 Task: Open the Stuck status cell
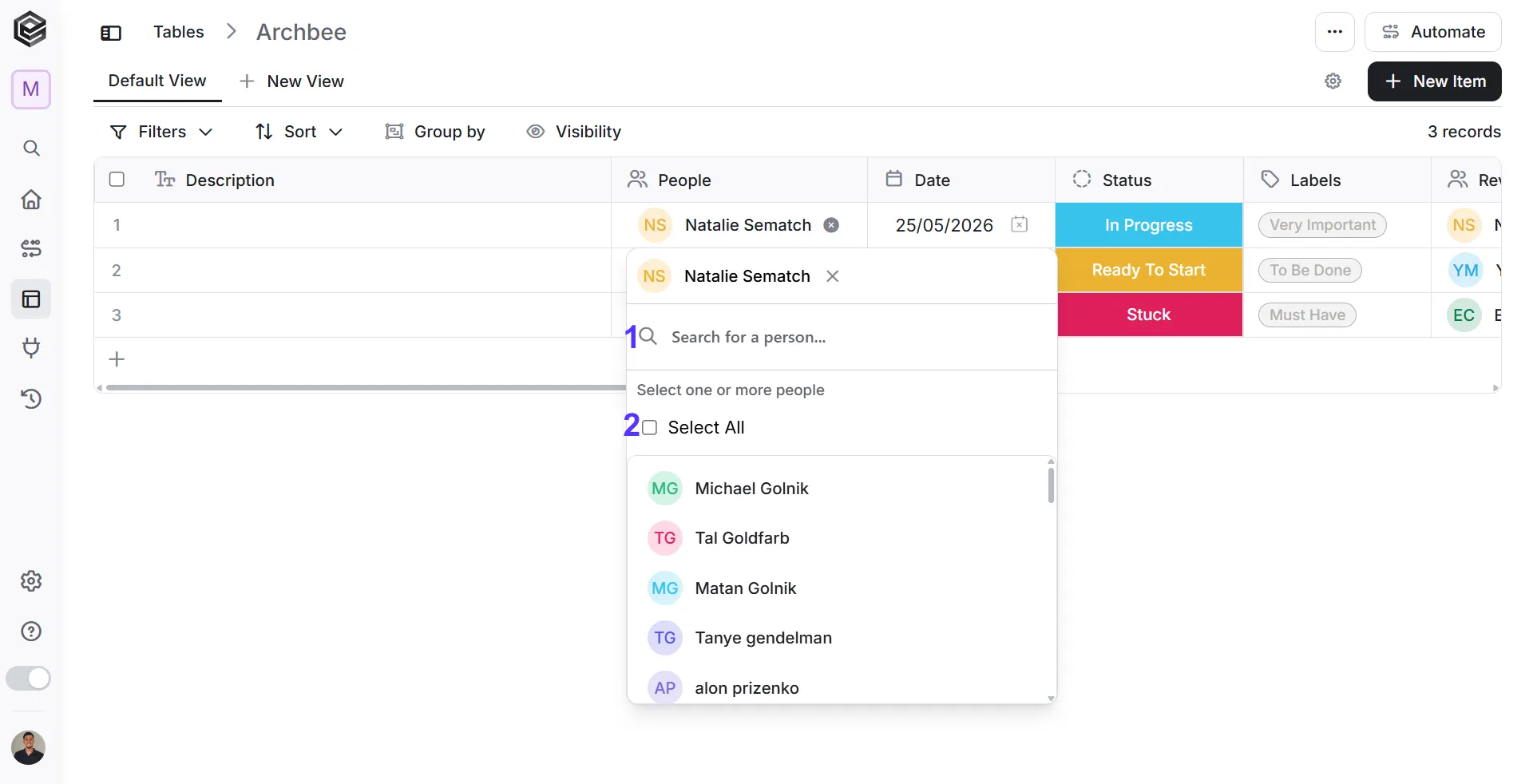[x=1149, y=315]
